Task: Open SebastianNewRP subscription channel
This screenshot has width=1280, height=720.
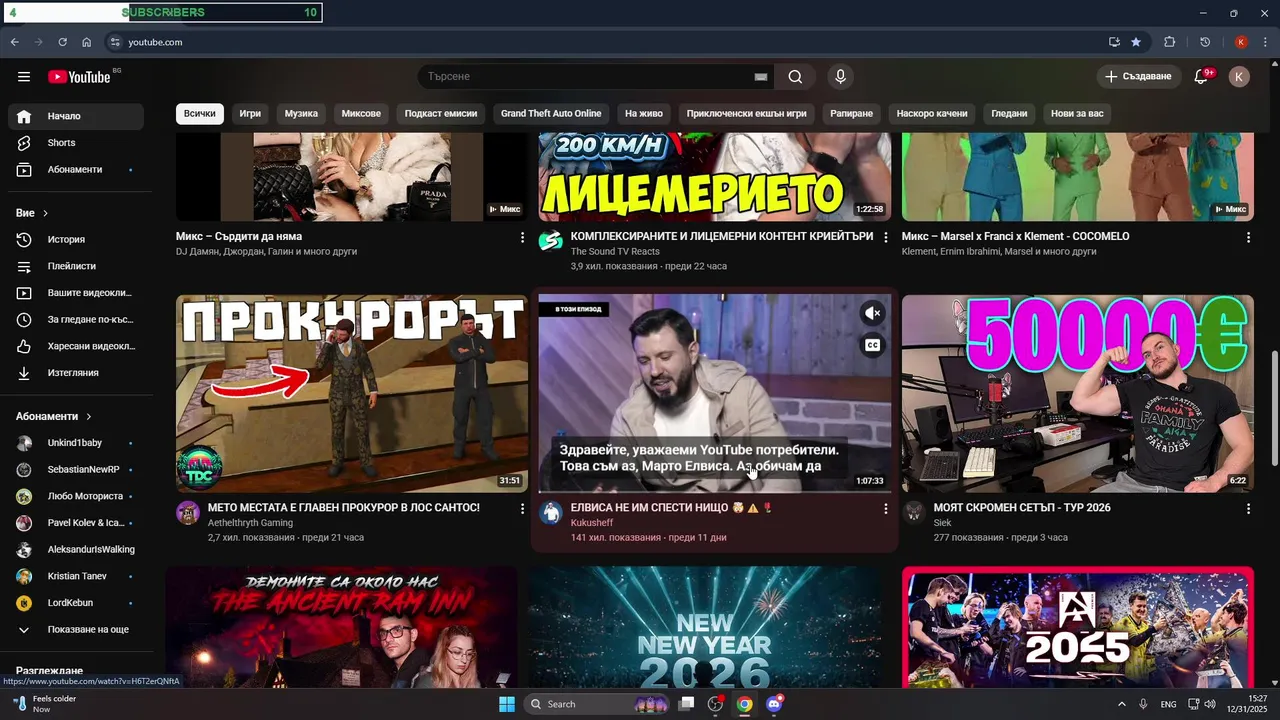Action: click(x=76, y=470)
